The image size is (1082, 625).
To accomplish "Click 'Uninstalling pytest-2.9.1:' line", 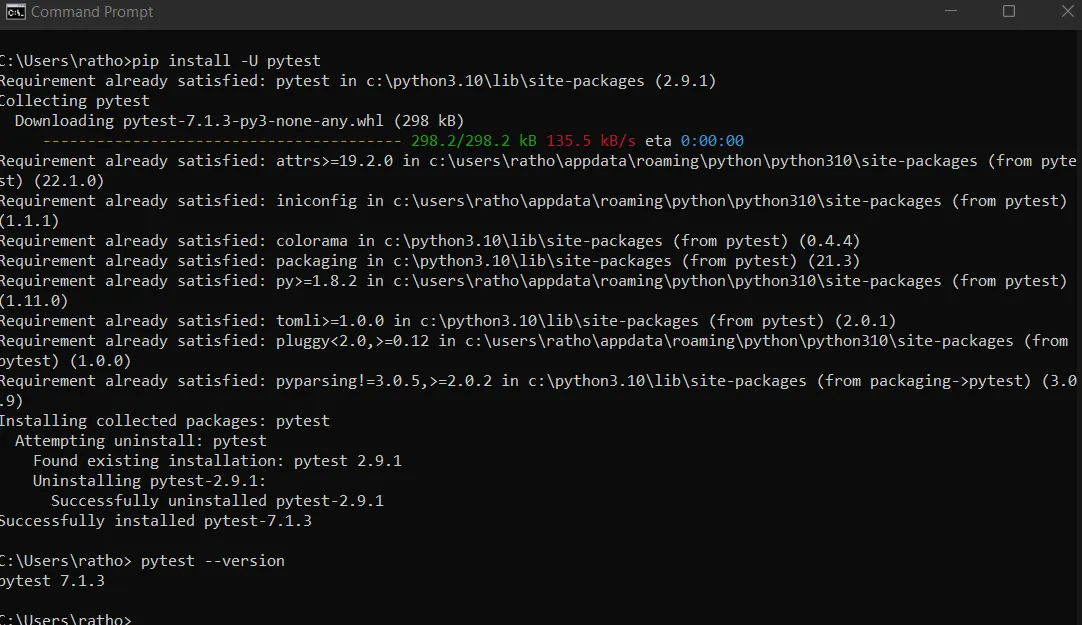I will click(x=150, y=481).
